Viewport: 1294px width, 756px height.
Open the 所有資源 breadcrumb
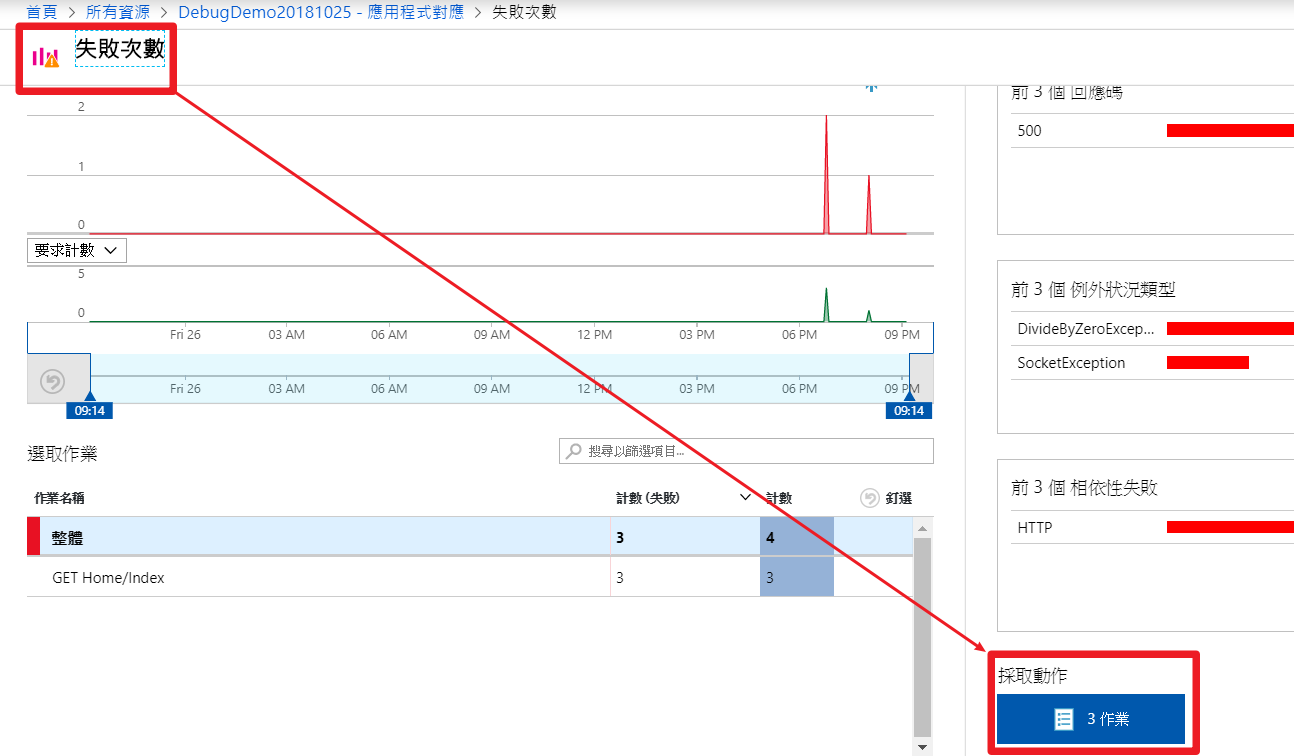(117, 12)
